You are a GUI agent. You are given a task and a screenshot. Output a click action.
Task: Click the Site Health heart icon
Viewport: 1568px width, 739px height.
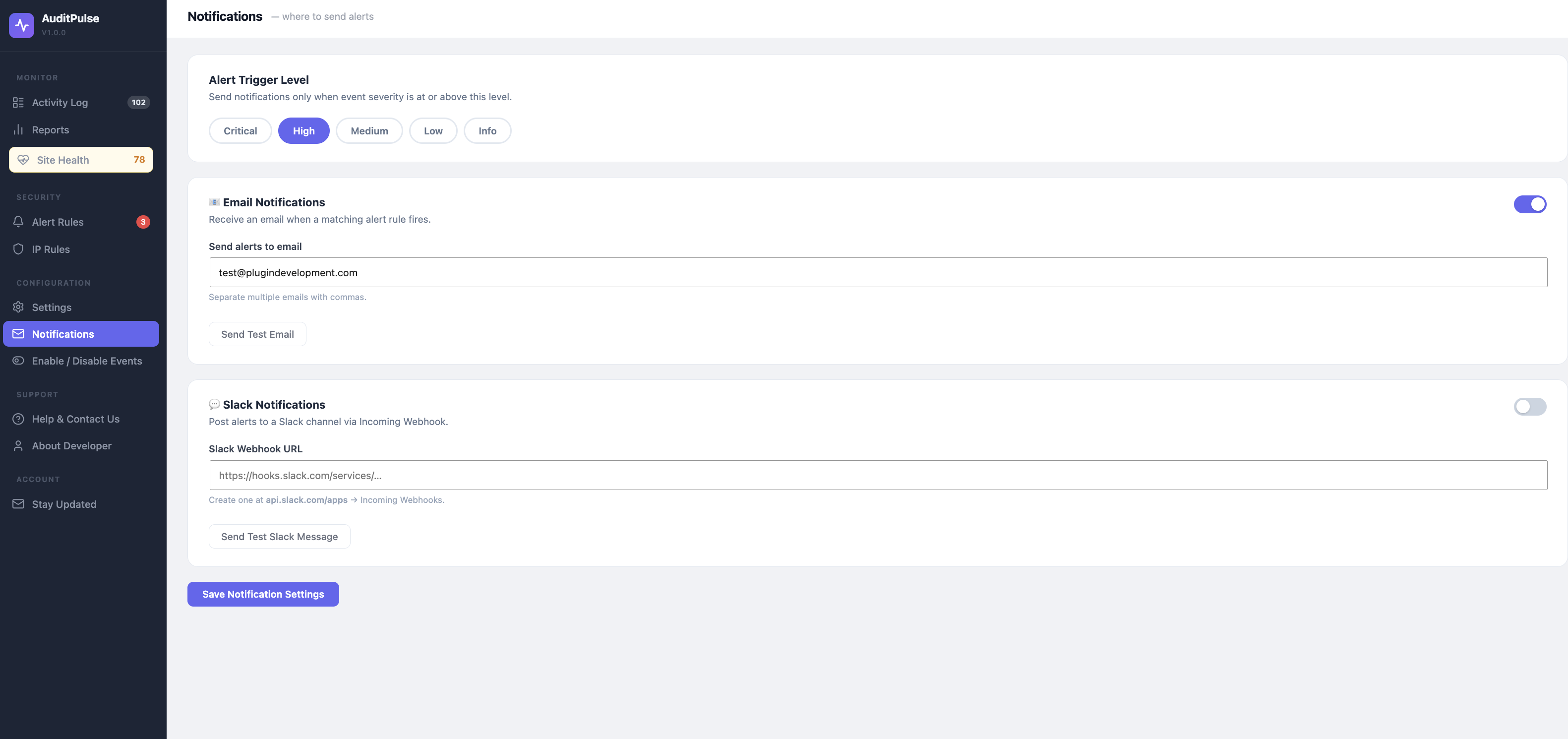coord(23,160)
